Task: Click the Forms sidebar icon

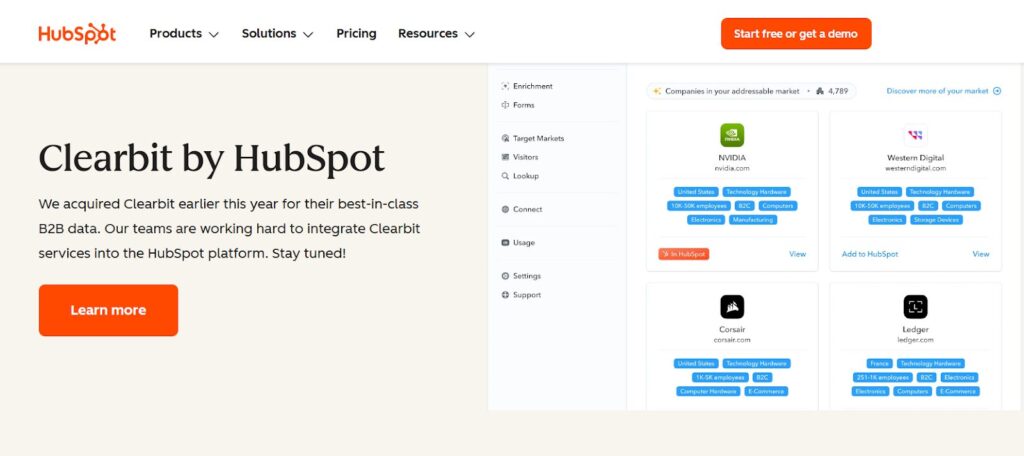Action: pos(505,105)
